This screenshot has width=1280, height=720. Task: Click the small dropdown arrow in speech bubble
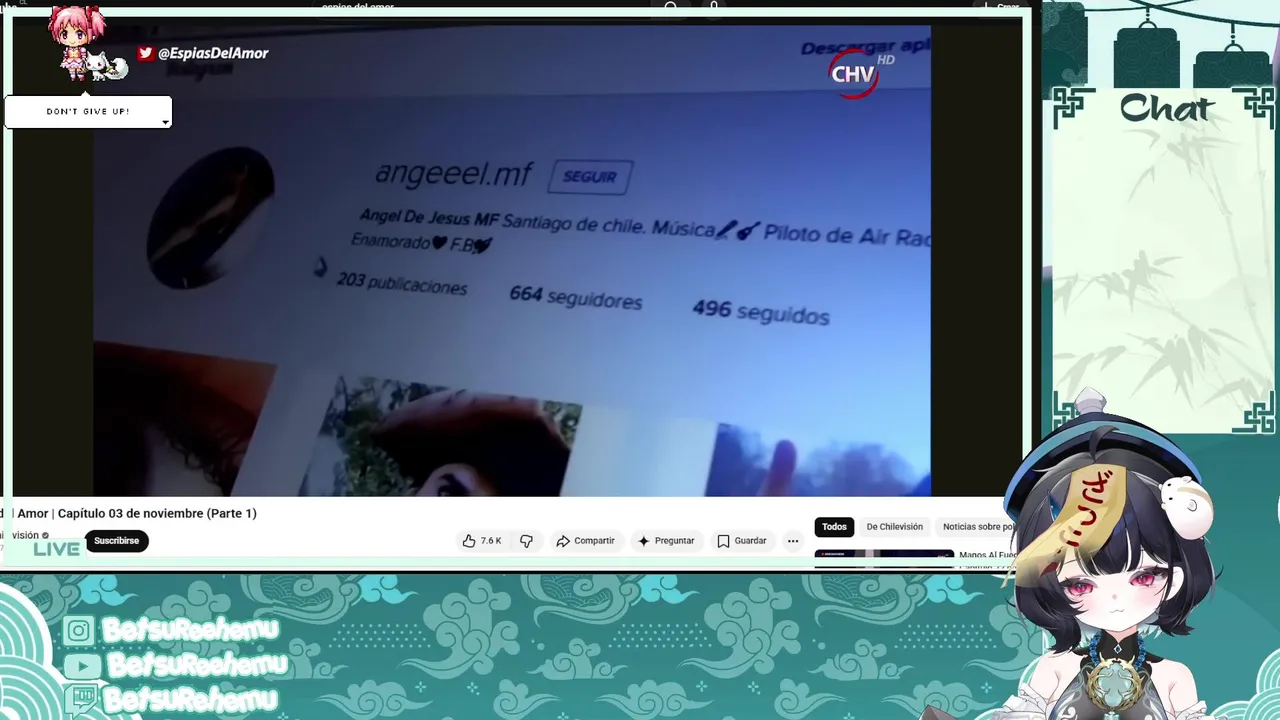coord(165,123)
